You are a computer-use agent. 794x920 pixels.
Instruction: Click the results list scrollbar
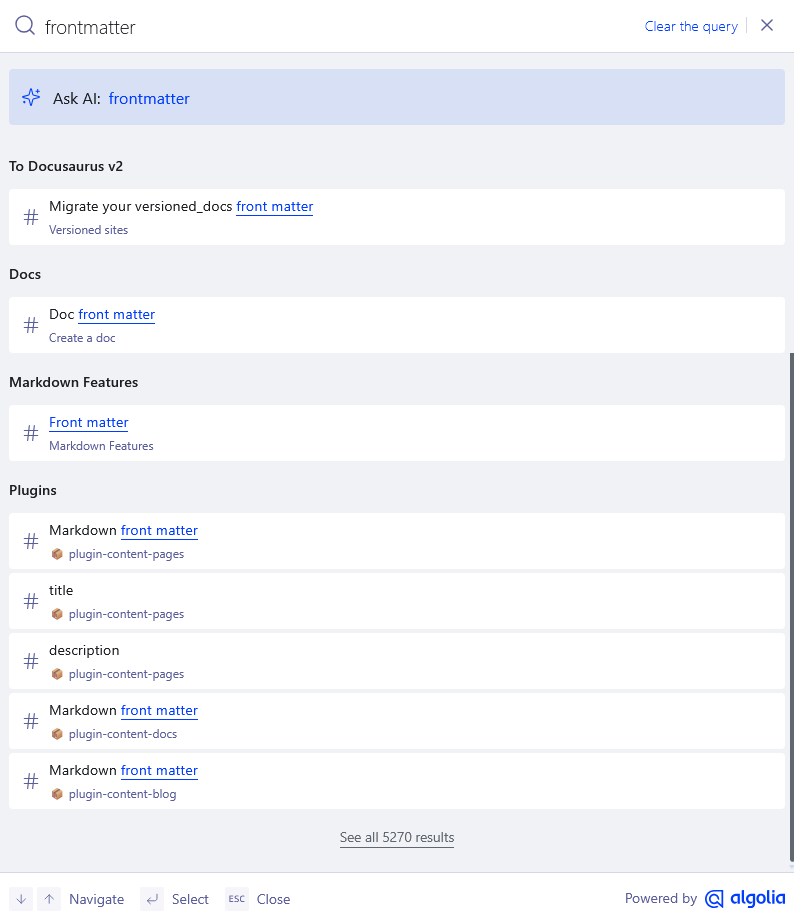coord(790,600)
